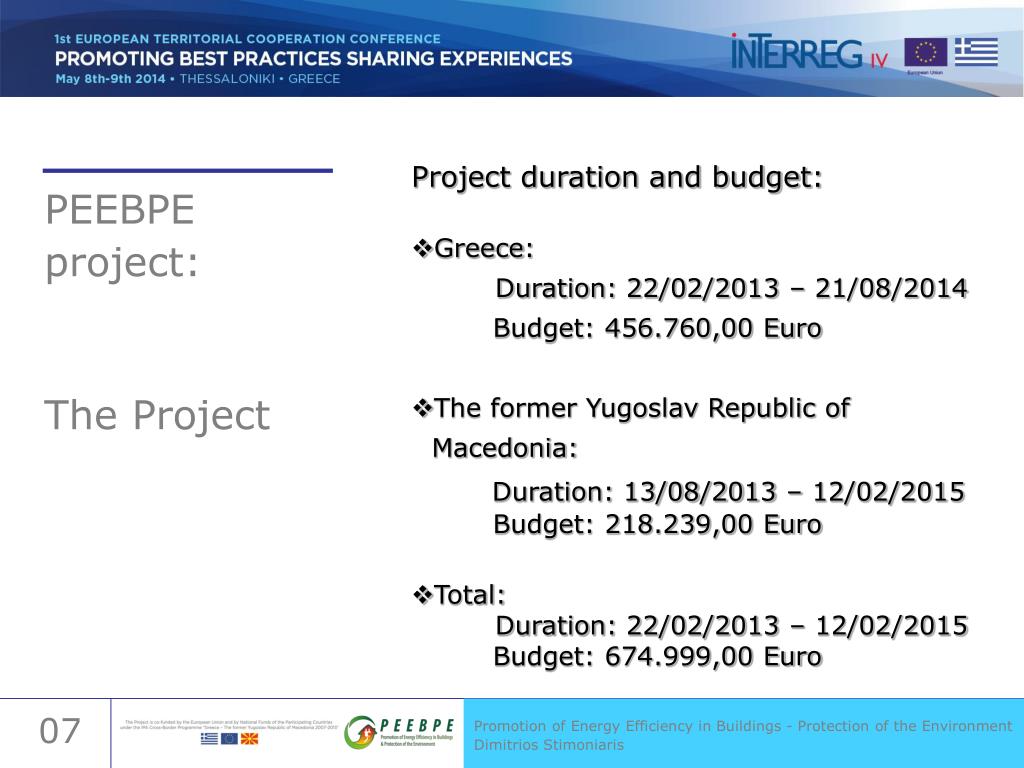This screenshot has width=1024, height=768.
Task: Click 'Budget: 674.999,00 Euro' line
Action: pos(658,656)
